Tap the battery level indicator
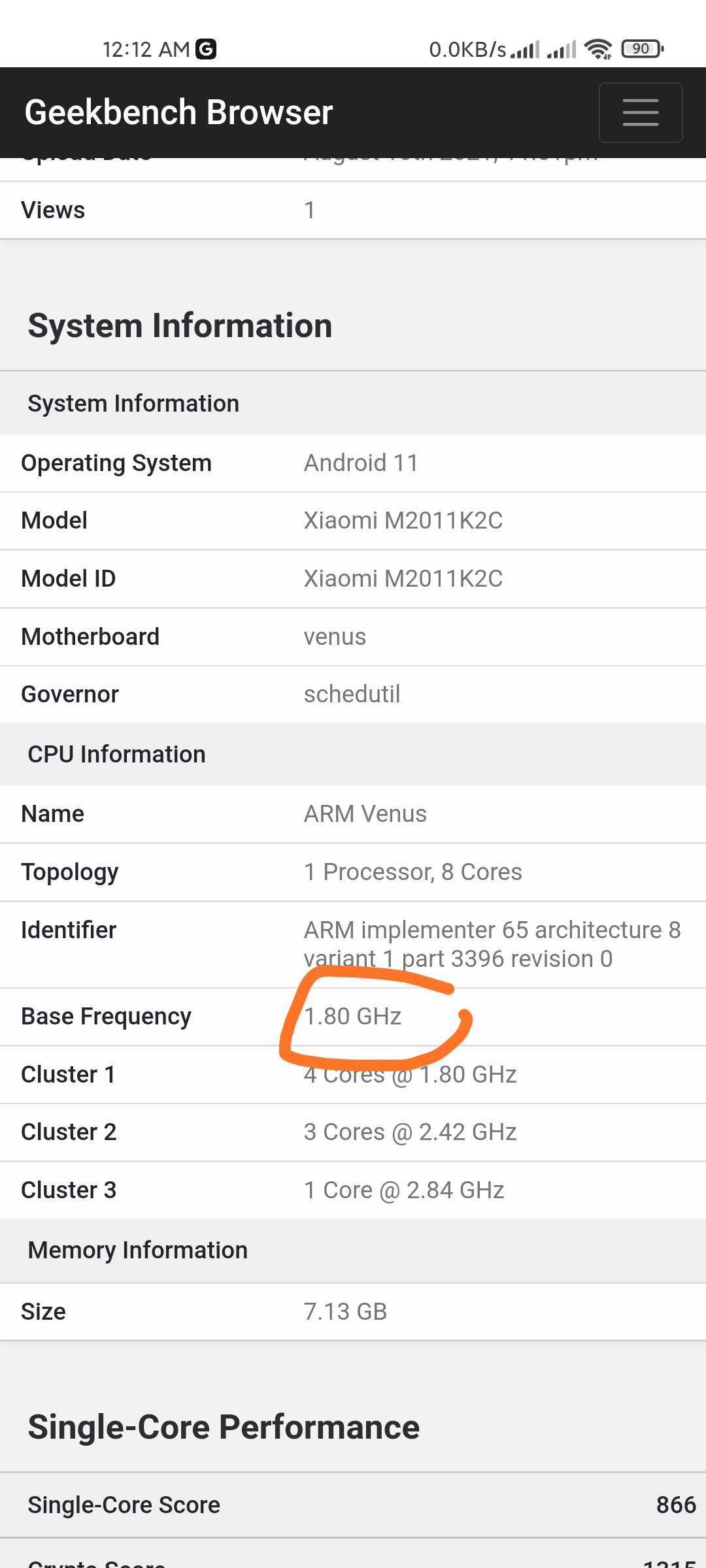706x1568 pixels. pos(642,49)
